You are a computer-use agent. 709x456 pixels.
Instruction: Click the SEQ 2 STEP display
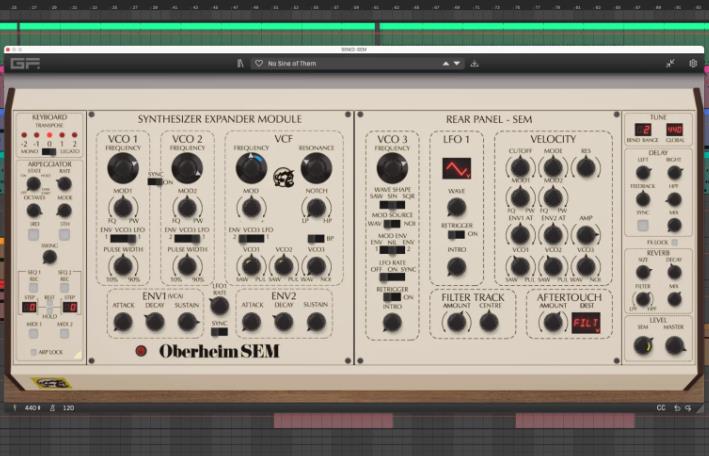[70, 308]
